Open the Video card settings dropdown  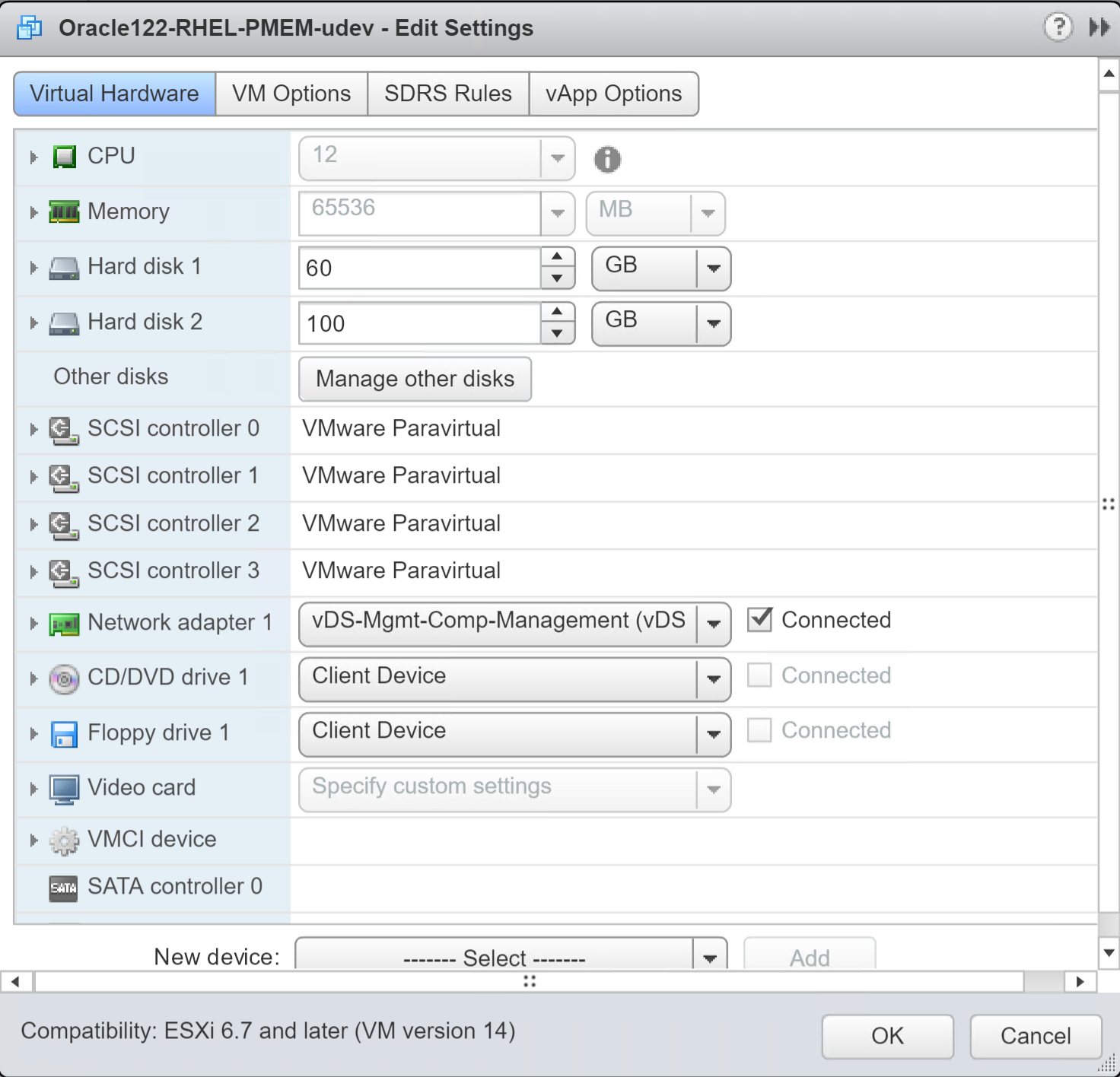pyautogui.click(x=515, y=789)
